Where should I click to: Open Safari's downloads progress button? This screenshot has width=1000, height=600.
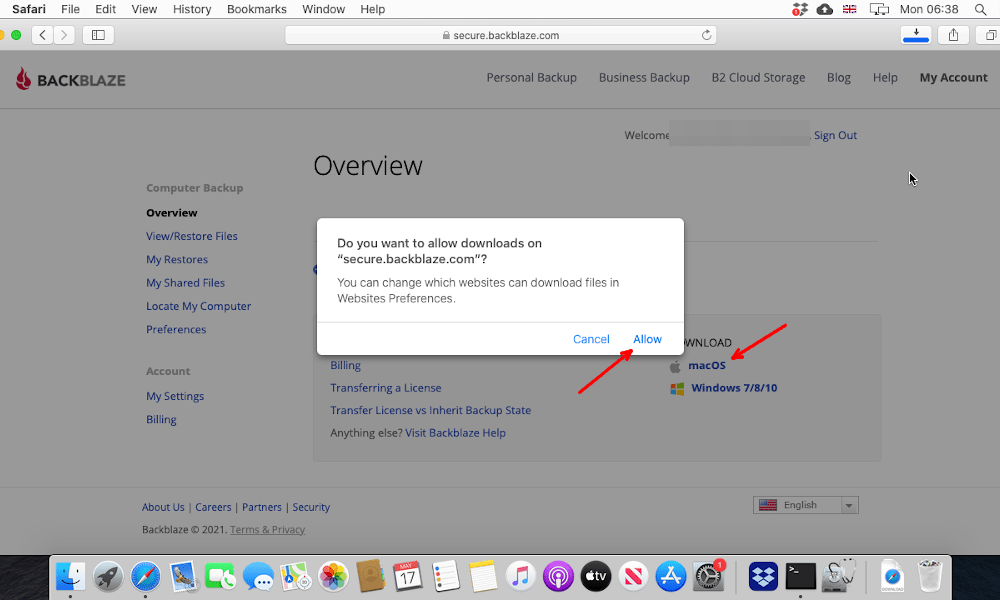[x=916, y=35]
